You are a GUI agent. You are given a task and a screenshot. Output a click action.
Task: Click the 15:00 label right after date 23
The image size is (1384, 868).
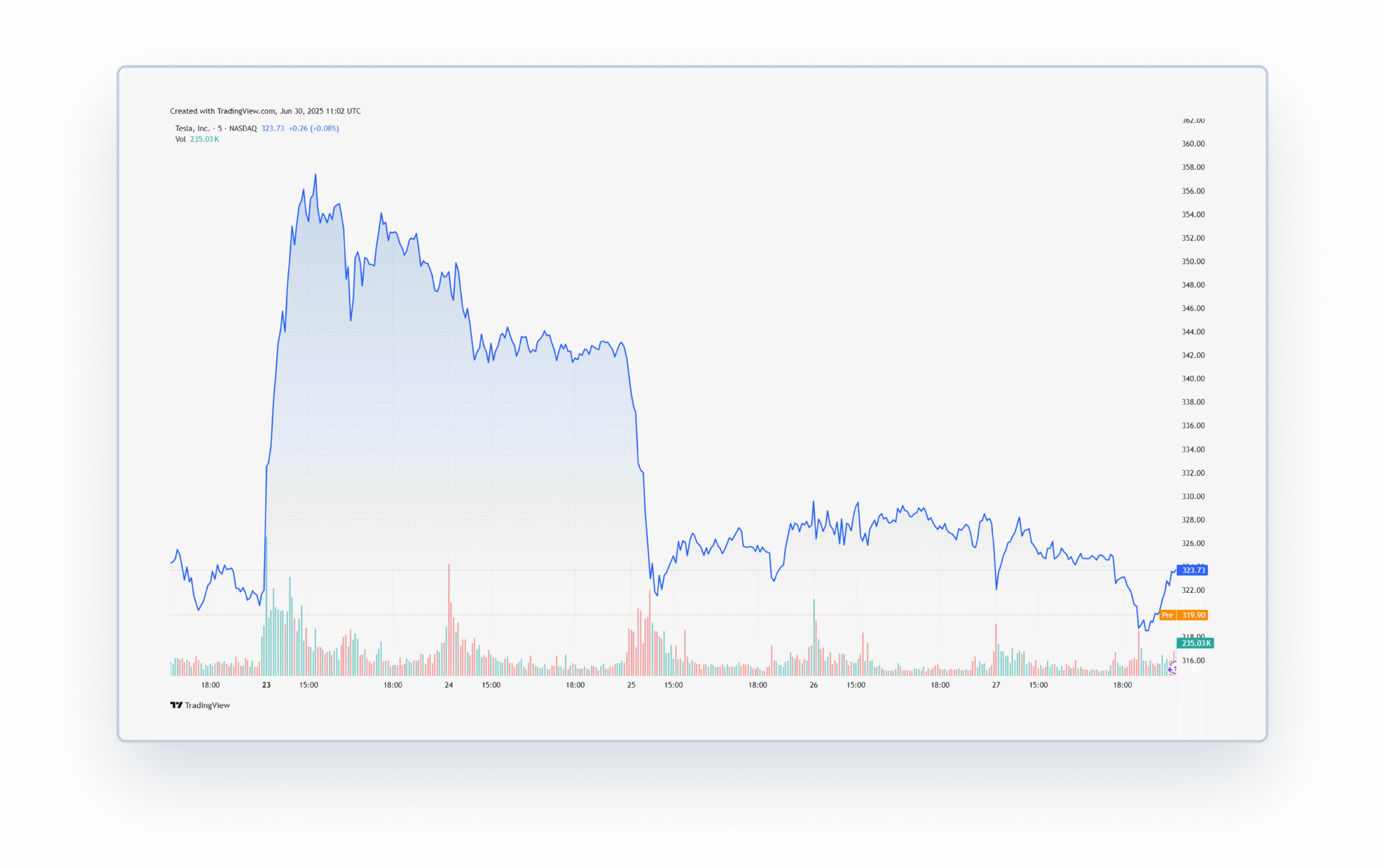(x=308, y=685)
